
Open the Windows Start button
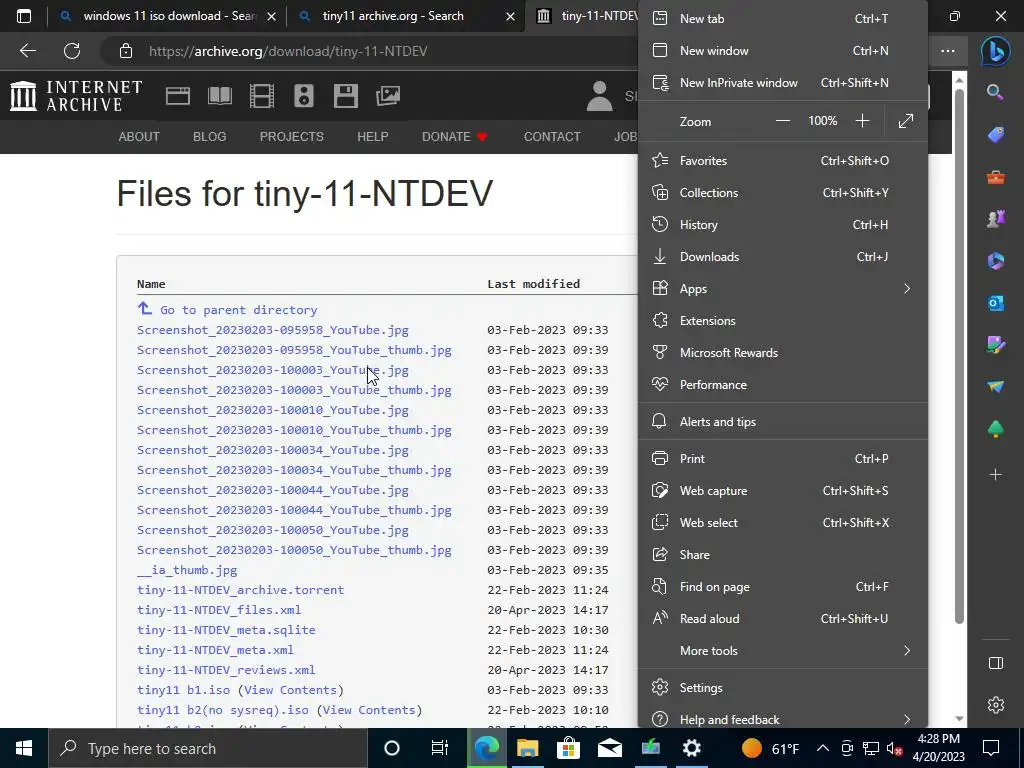24,748
